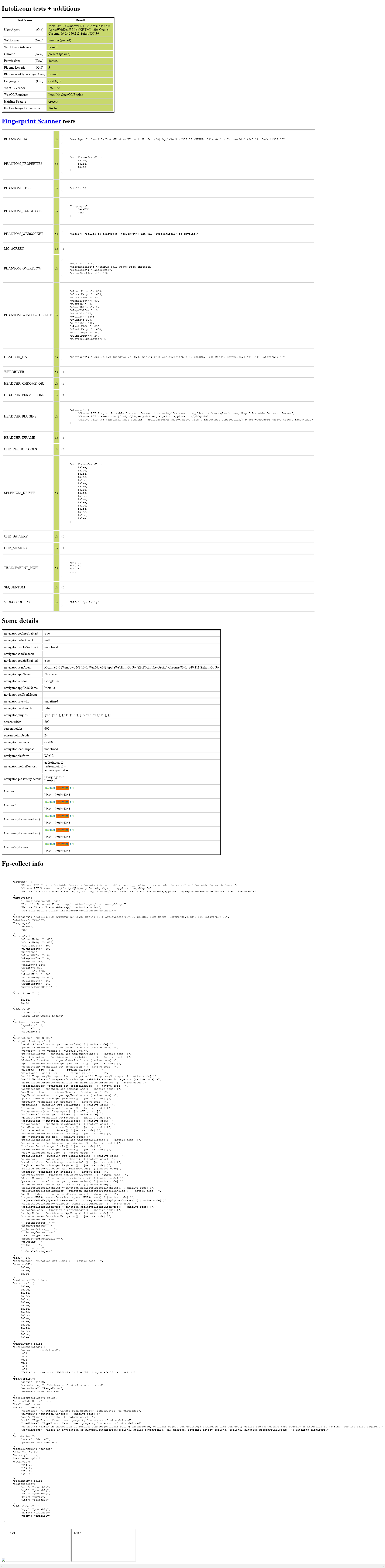Click the 'User Agent' row label
Viewport: 385px width, 1568px height.
coord(12,30)
